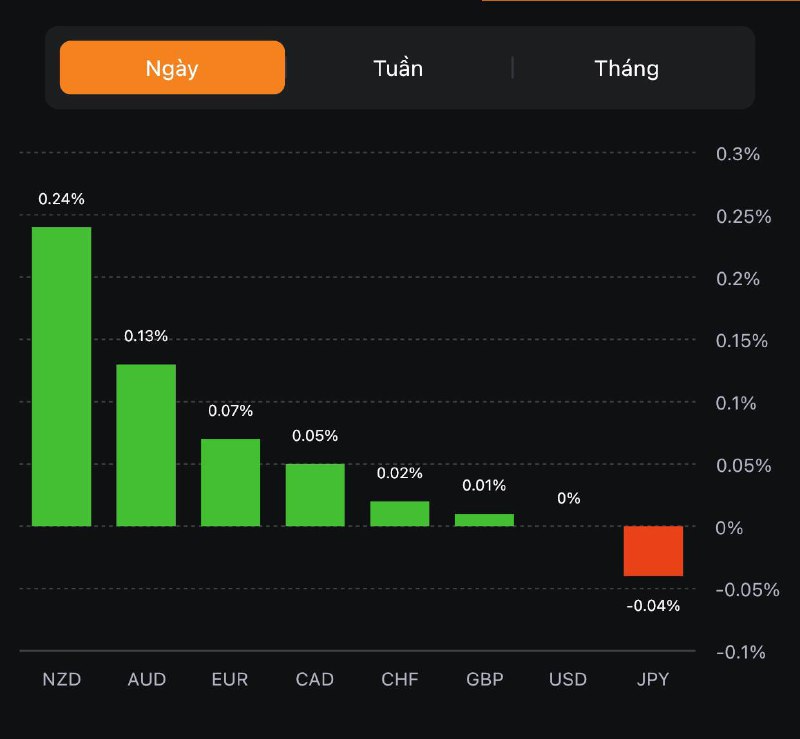Click the NZD currency label on axis

tap(61, 680)
